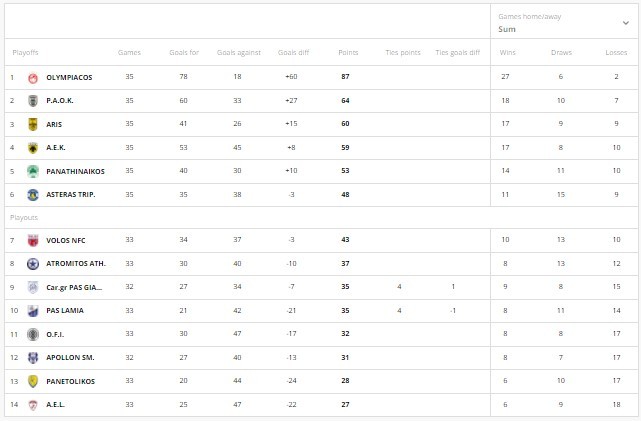The width and height of the screenshot is (641, 421).
Task: Click the P.A.O.K. club logo
Action: 32,101
